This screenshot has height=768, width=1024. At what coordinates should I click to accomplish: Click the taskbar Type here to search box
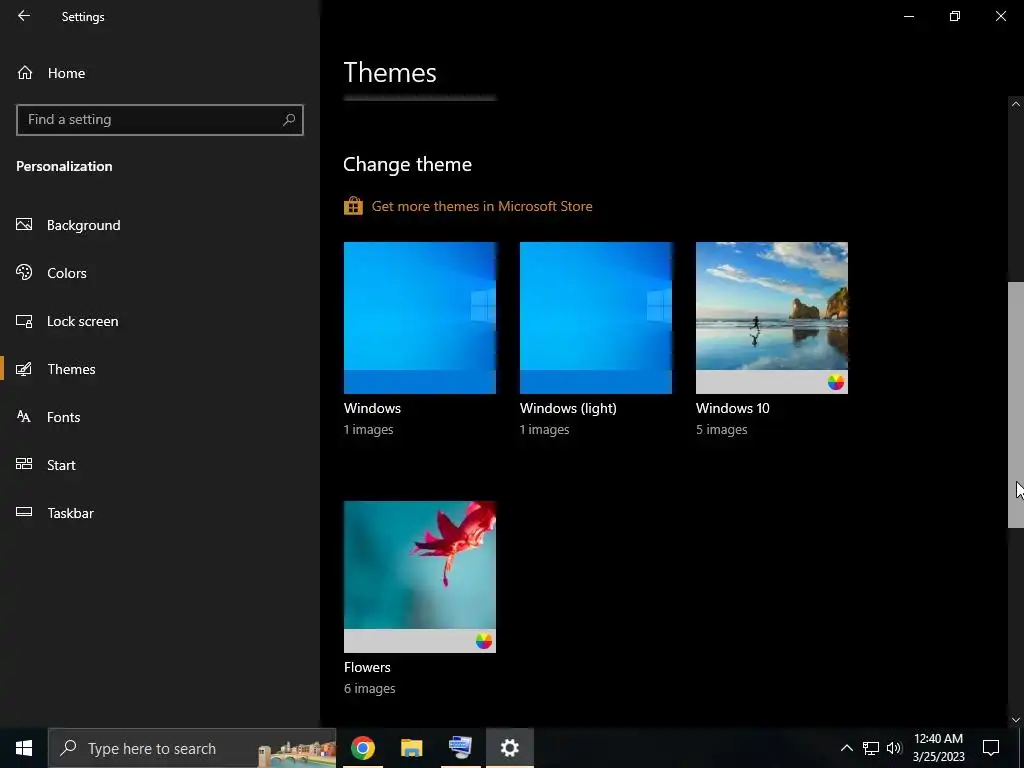pyautogui.click(x=193, y=748)
